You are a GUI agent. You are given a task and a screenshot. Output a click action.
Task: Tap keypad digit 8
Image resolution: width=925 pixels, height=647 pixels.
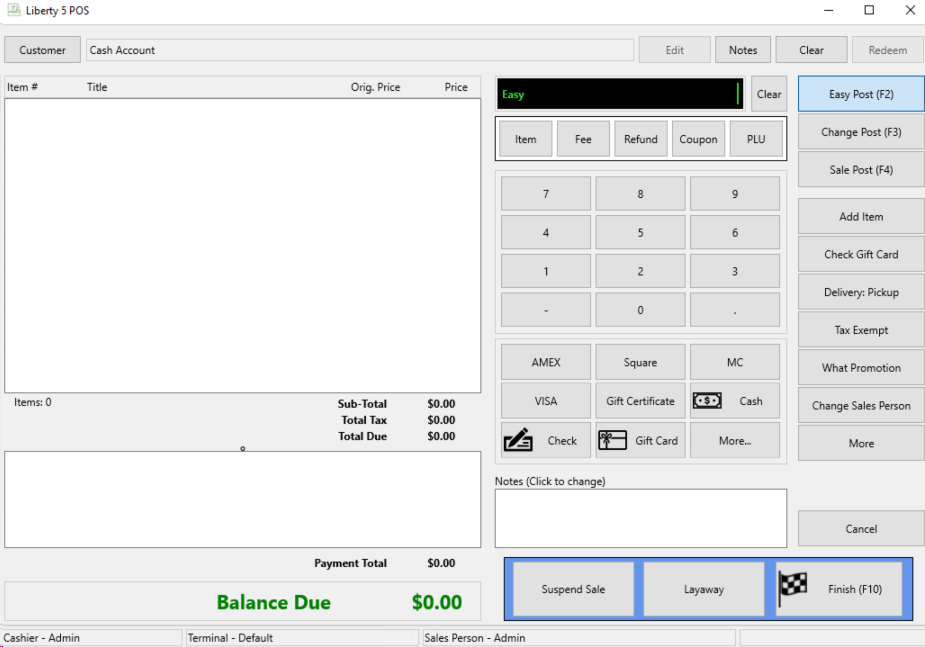click(x=640, y=193)
